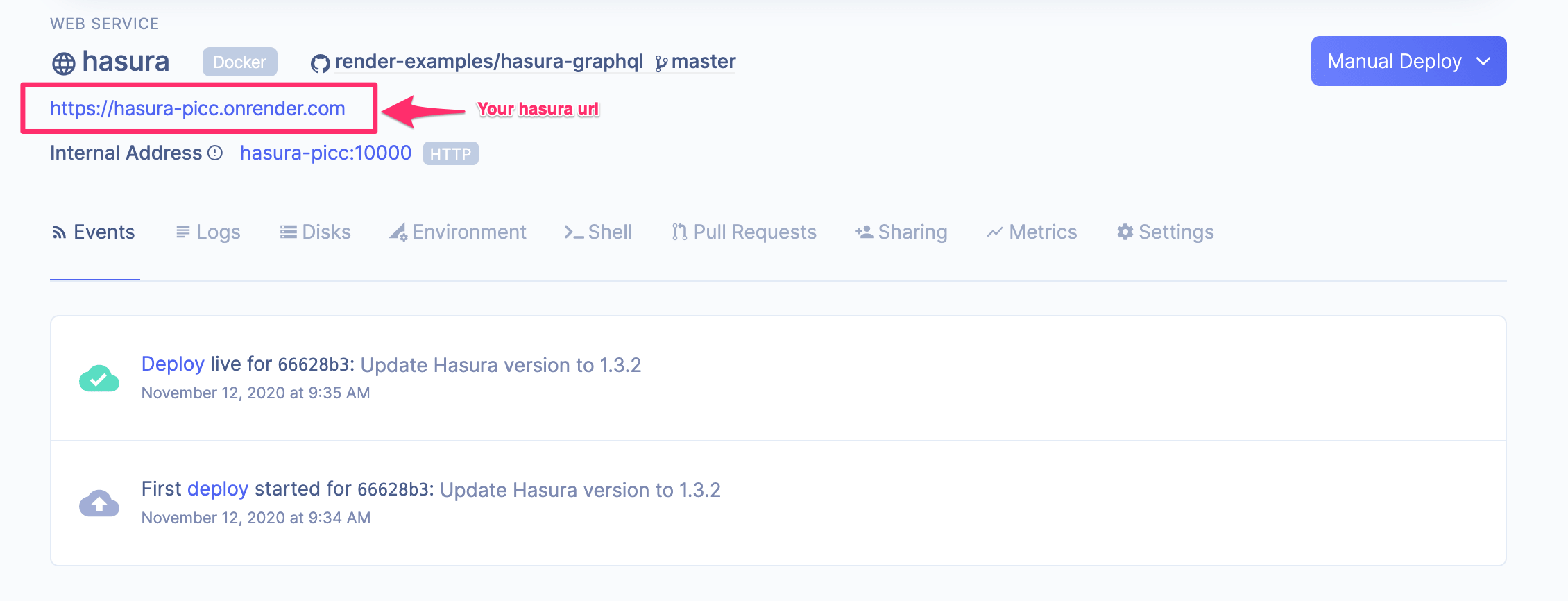Click the green deploy live cloud icon
The image size is (1568, 601).
coord(99,379)
